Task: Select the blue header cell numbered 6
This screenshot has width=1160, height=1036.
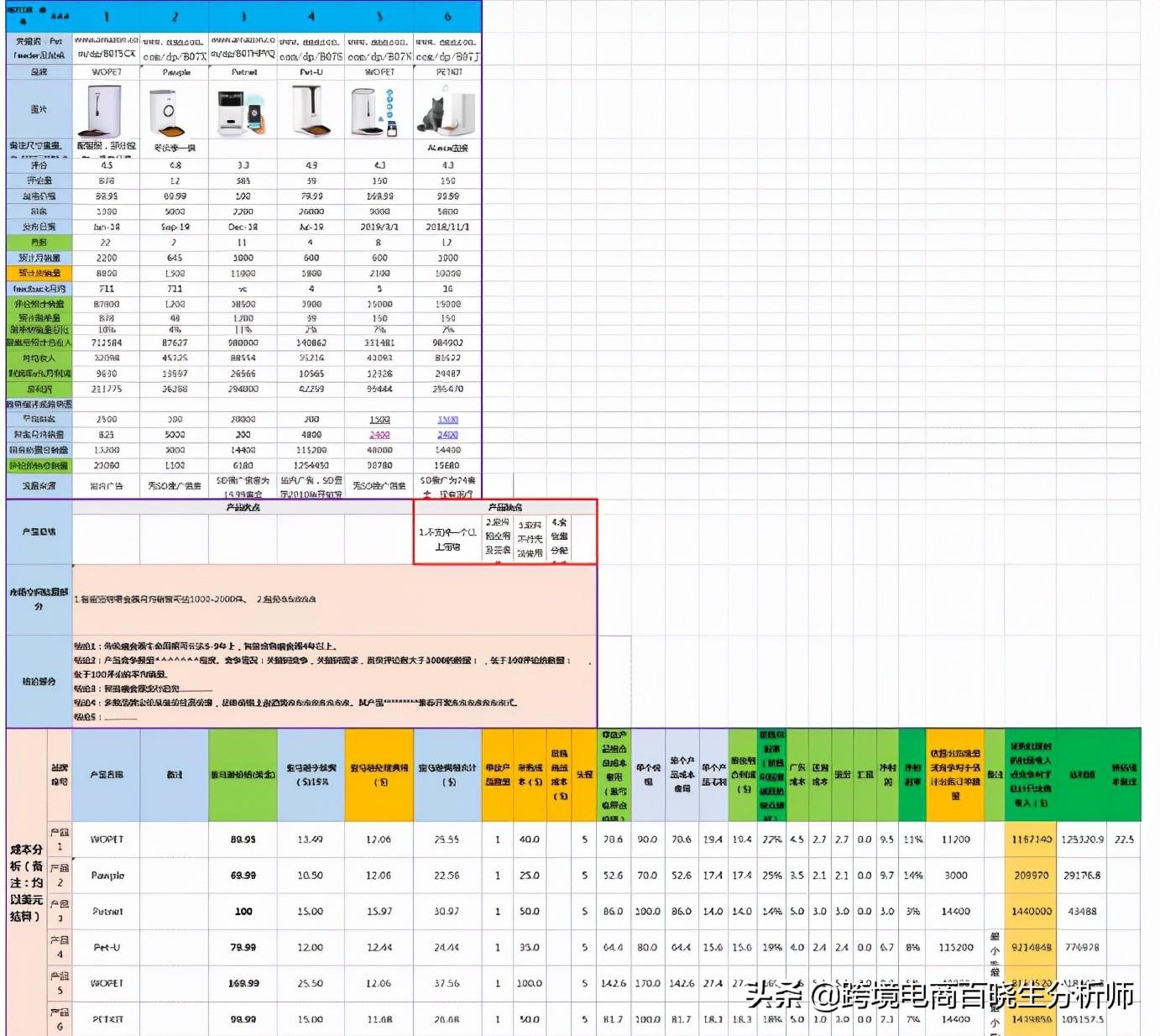Action: coord(448,17)
